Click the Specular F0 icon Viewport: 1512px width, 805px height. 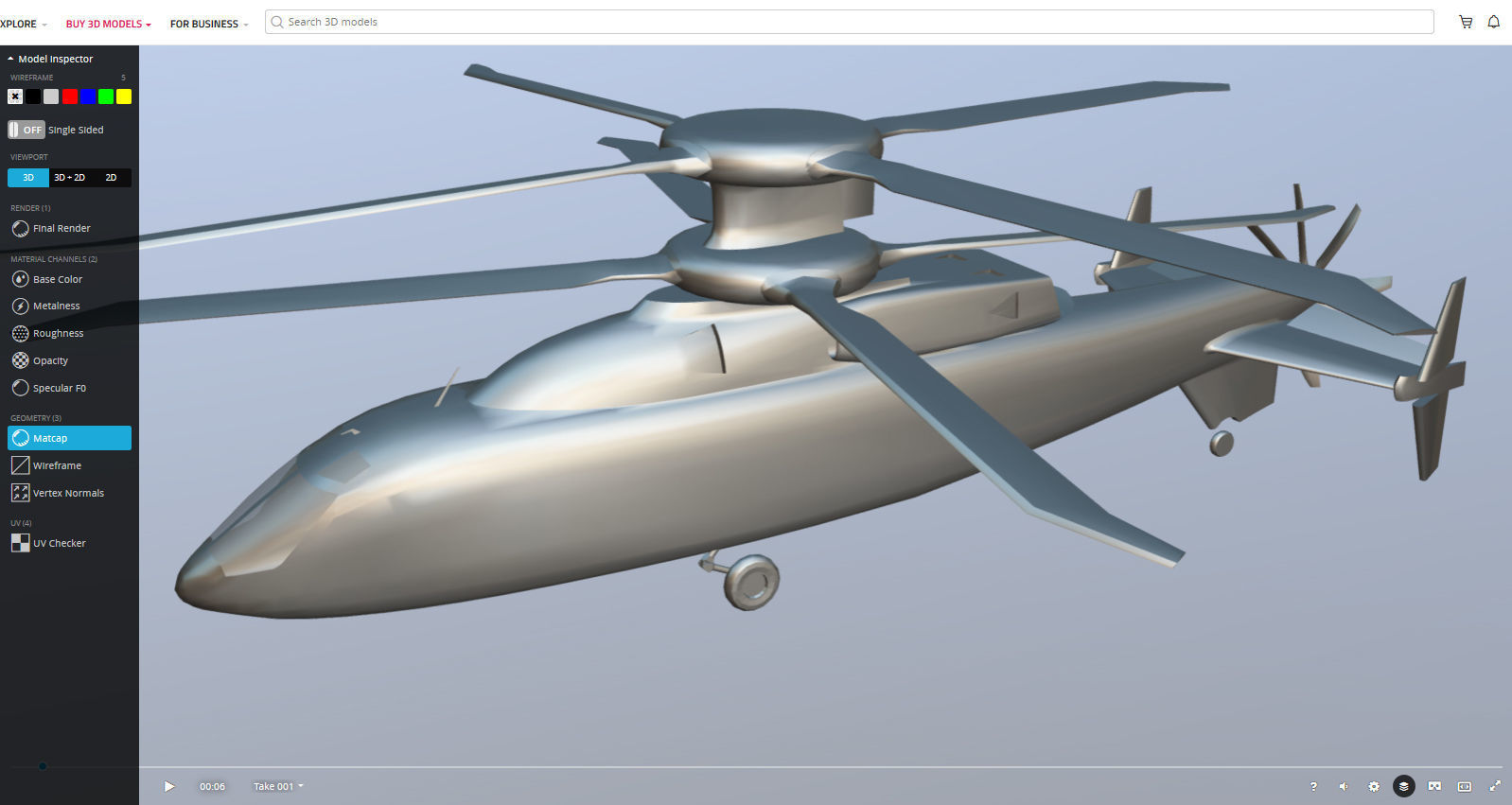tap(20, 388)
